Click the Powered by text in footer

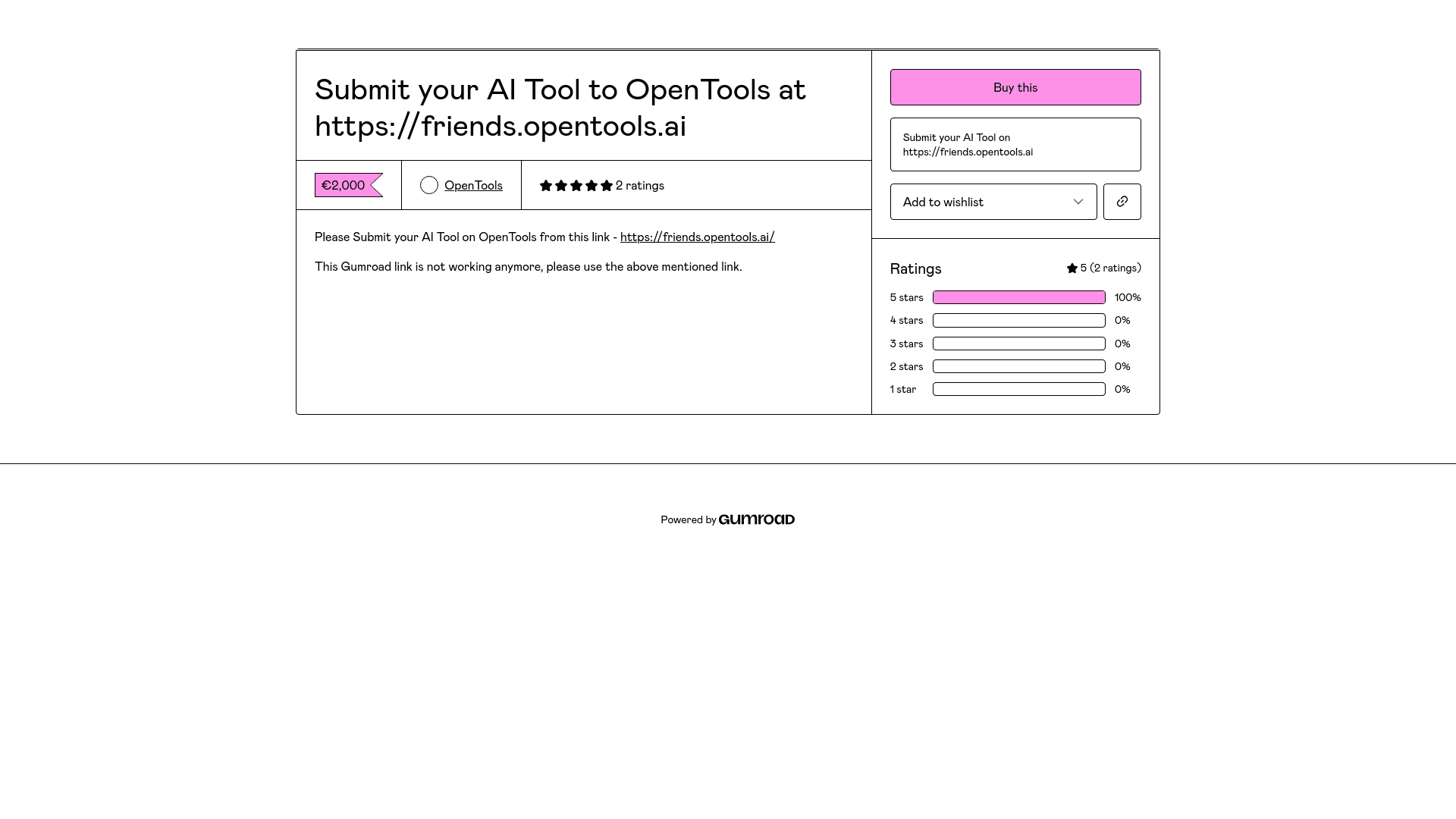pyautogui.click(x=688, y=519)
